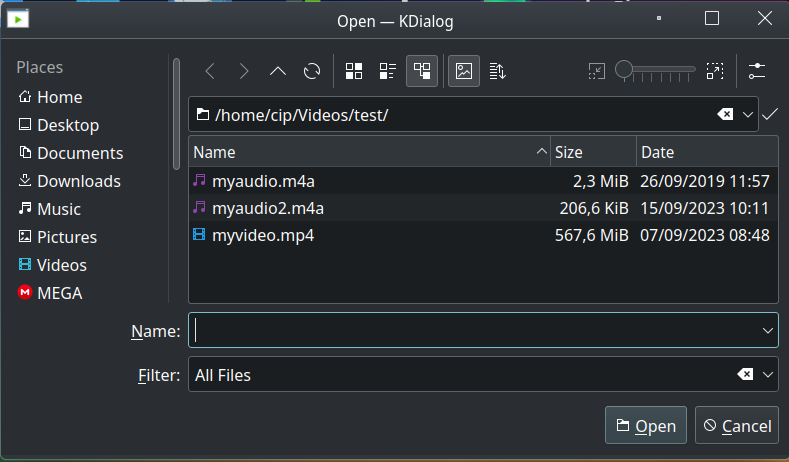
Task: Switch to Compact view mode
Action: coord(387,71)
